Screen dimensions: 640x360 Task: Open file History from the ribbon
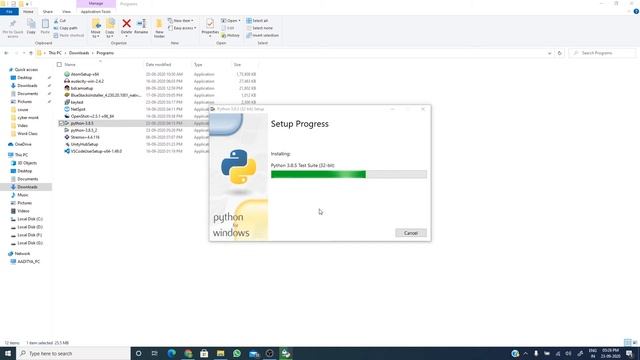[231, 36]
